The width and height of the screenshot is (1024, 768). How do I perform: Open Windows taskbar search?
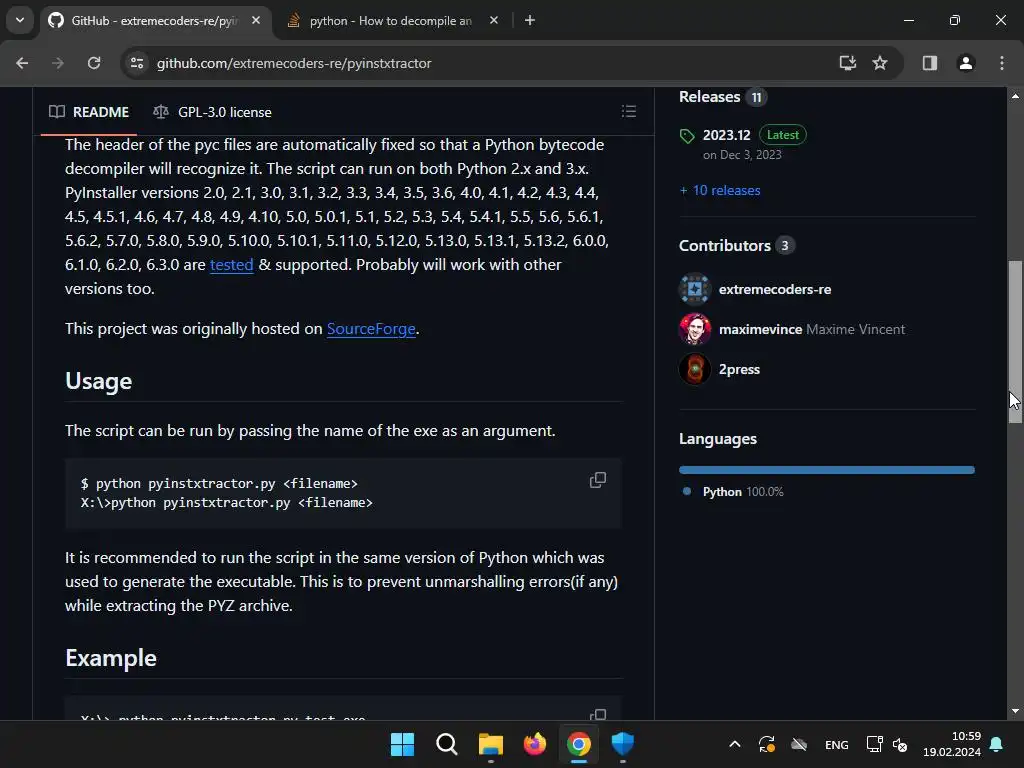point(447,744)
